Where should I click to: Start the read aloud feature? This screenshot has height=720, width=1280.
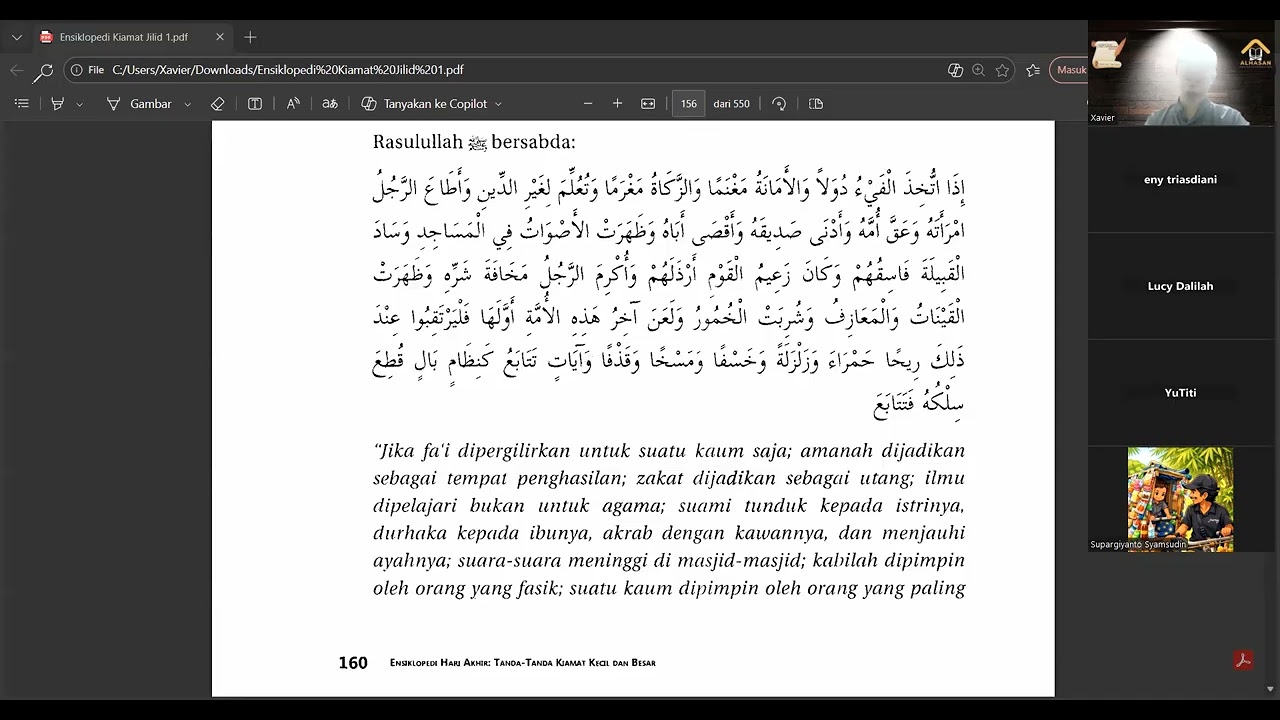tap(293, 104)
